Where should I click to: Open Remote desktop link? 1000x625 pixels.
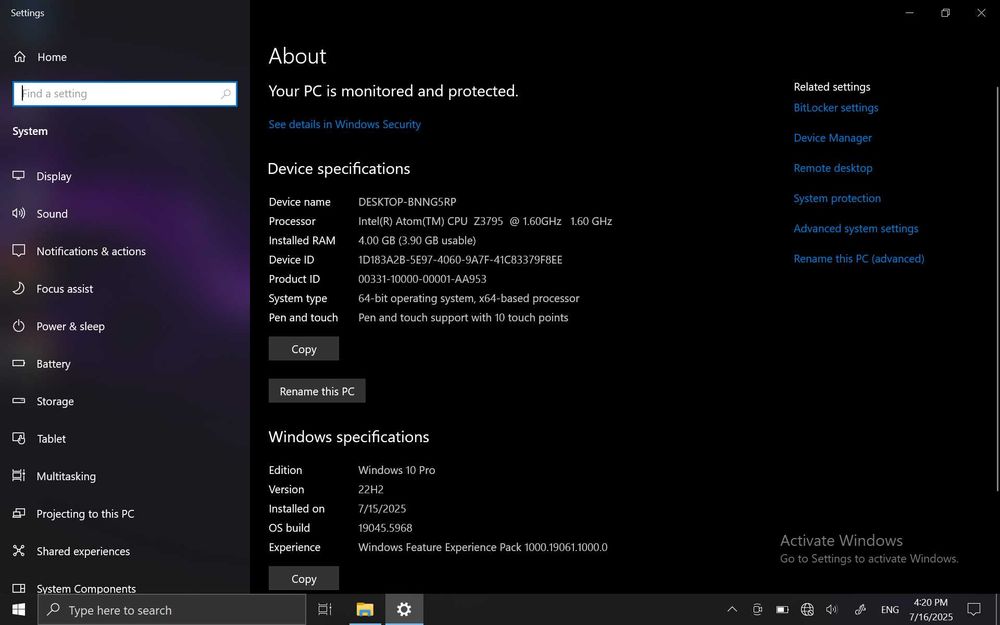pos(833,168)
